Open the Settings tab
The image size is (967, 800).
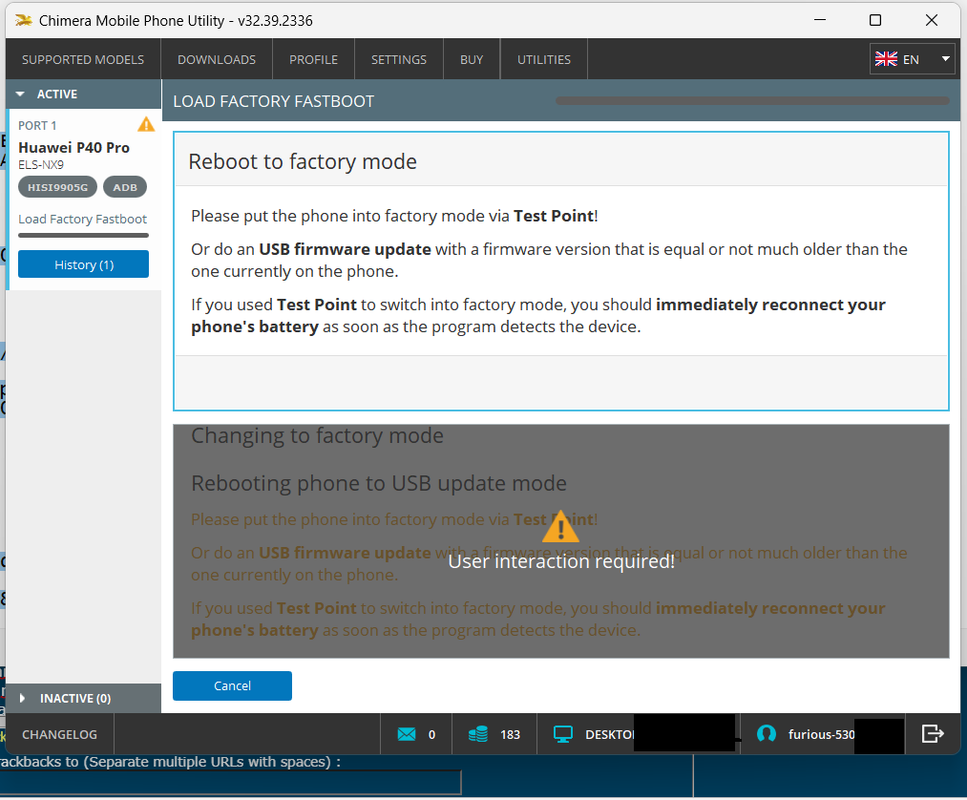click(x=398, y=60)
